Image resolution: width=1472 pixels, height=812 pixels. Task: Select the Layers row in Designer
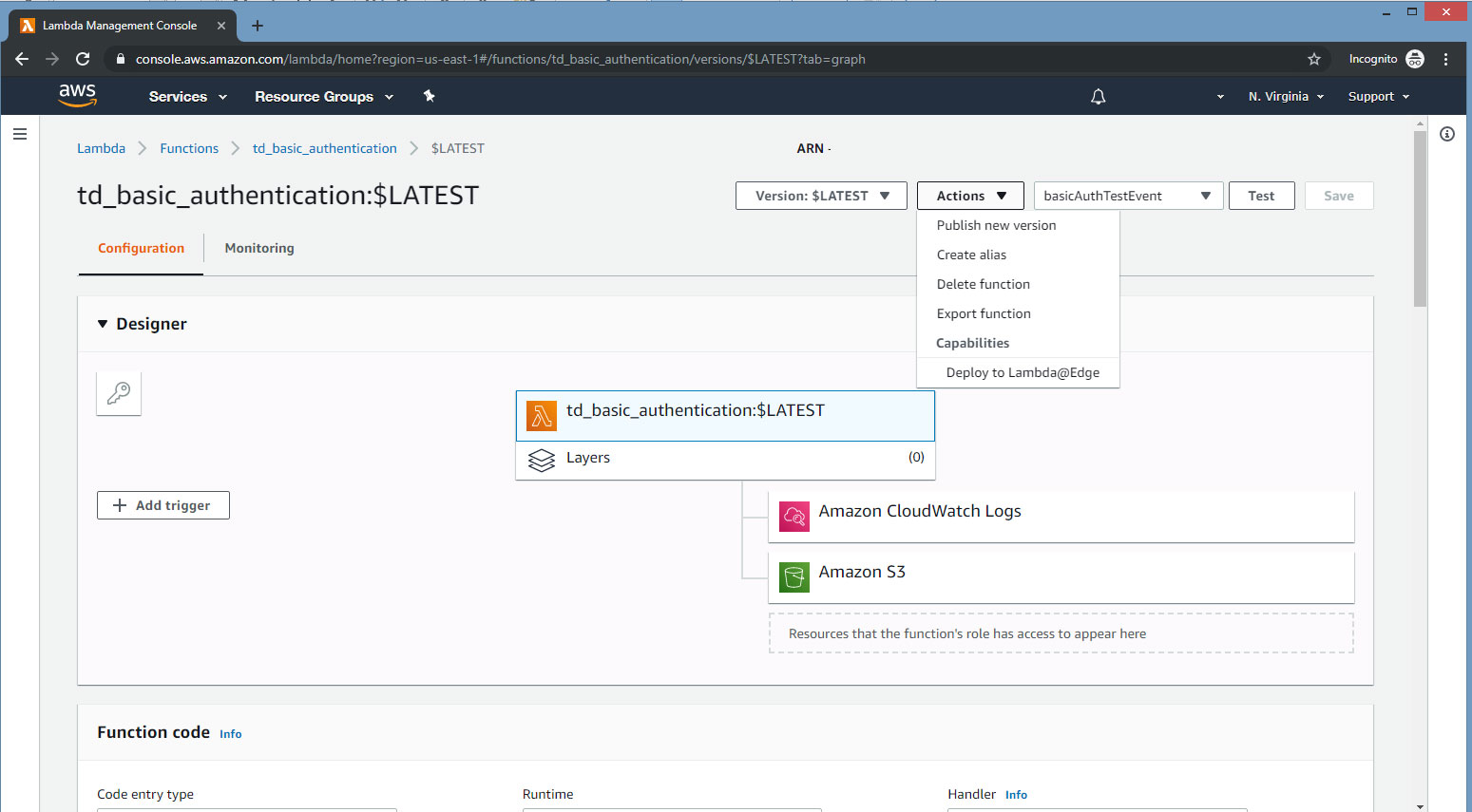click(x=725, y=461)
